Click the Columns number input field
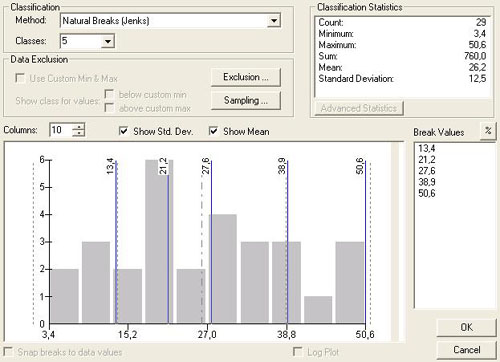 (x=61, y=130)
